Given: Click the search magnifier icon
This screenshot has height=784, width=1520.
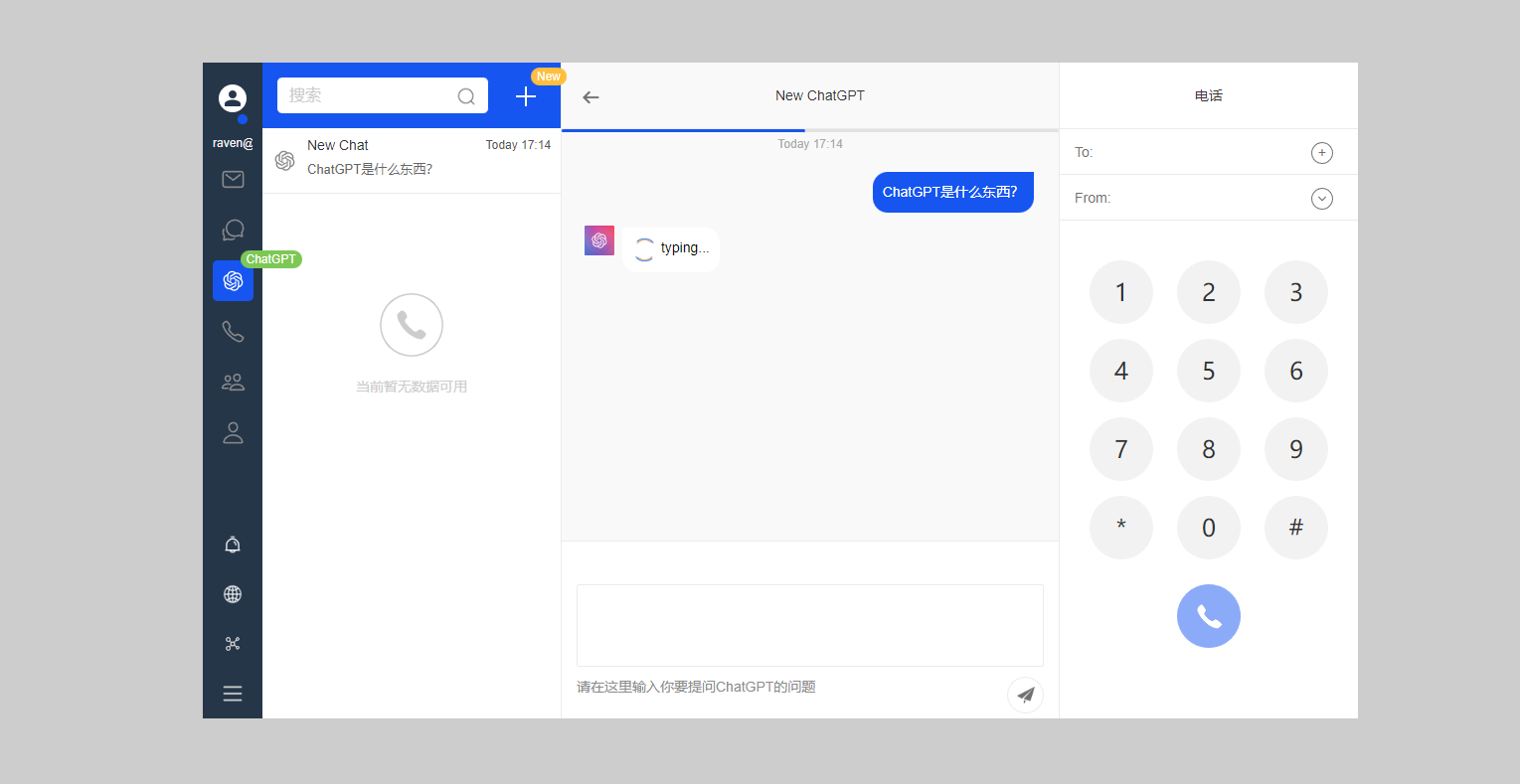Looking at the screenshot, I should pyautogui.click(x=466, y=96).
